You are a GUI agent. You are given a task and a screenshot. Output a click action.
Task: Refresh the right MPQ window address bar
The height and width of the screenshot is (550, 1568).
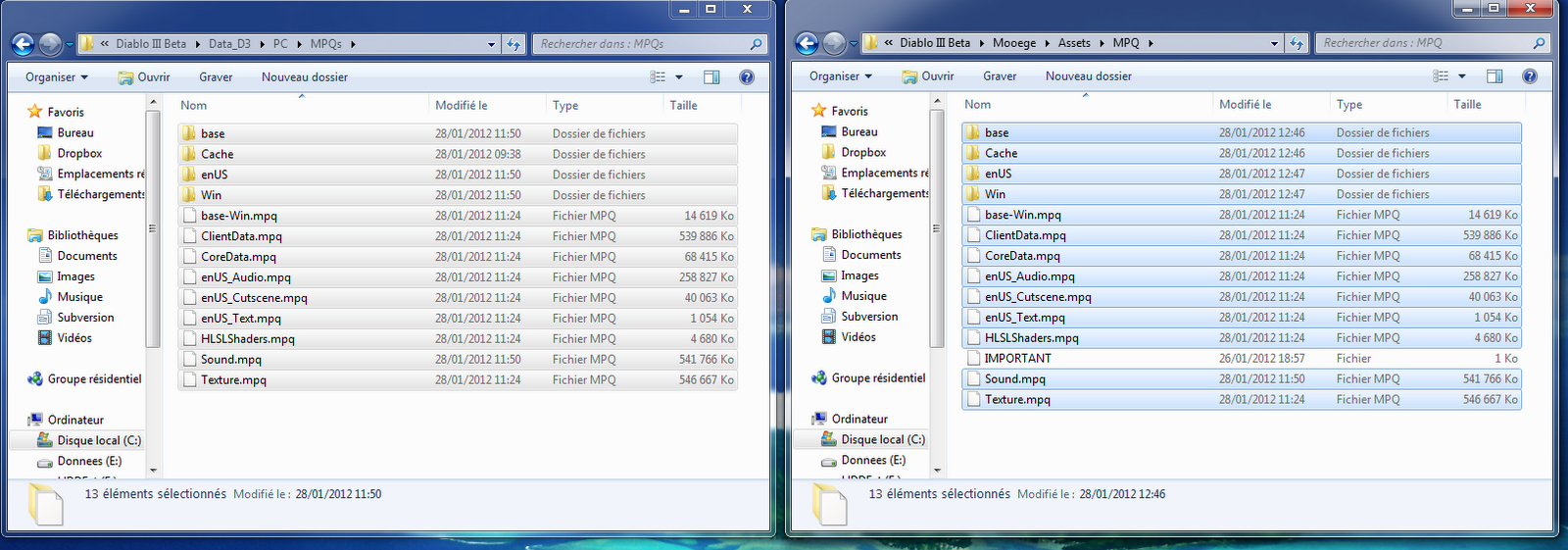pos(1298,43)
